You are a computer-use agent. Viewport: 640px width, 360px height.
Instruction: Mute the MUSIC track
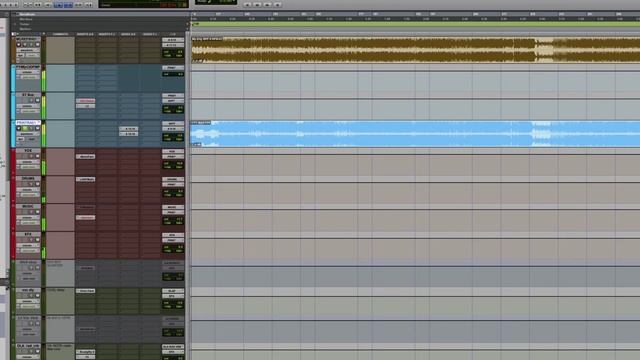[38, 212]
